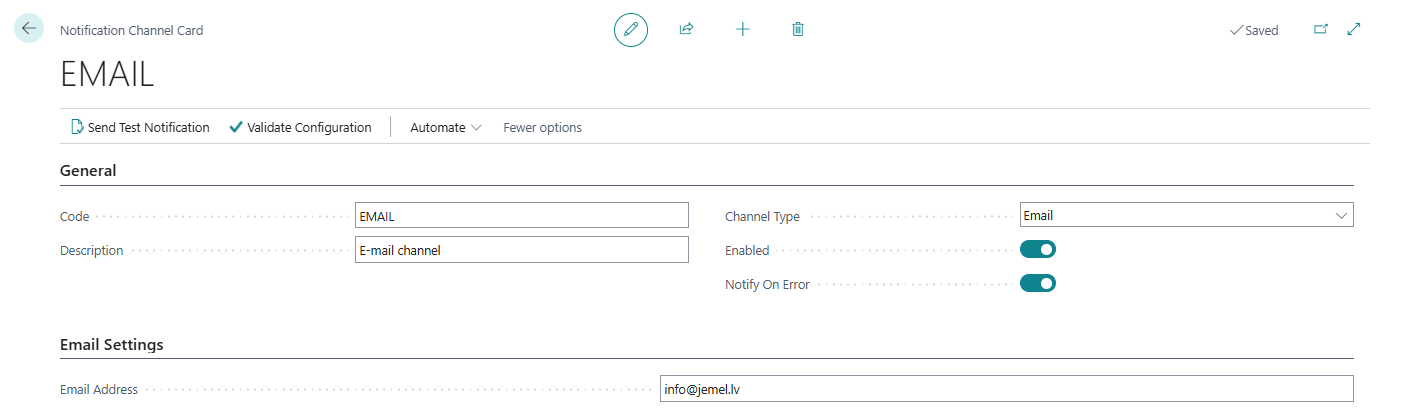Disable the Enabled toggle
This screenshot has height=410, width=1427.
click(x=1037, y=250)
